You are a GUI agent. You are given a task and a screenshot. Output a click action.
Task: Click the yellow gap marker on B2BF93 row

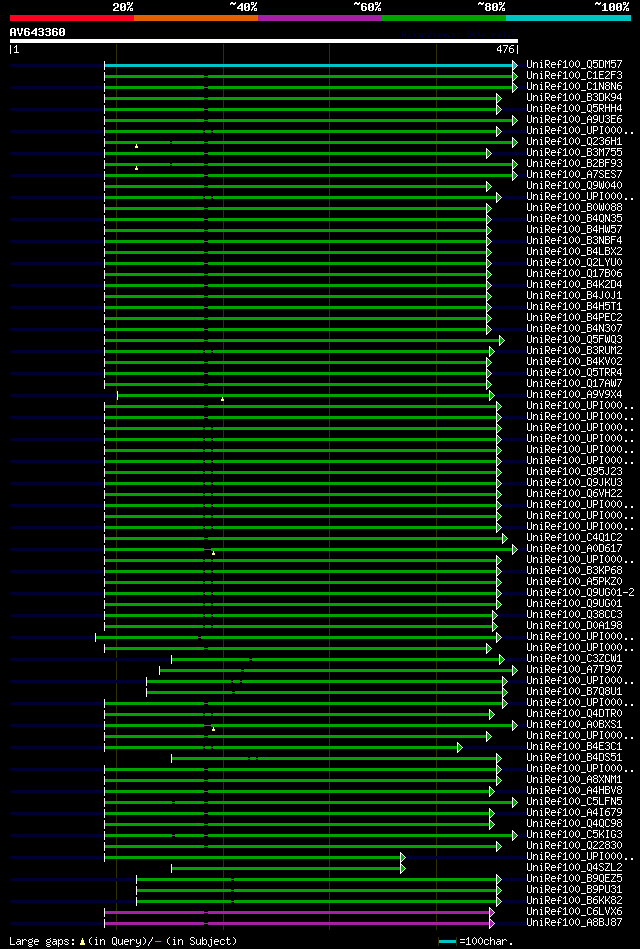point(136,168)
